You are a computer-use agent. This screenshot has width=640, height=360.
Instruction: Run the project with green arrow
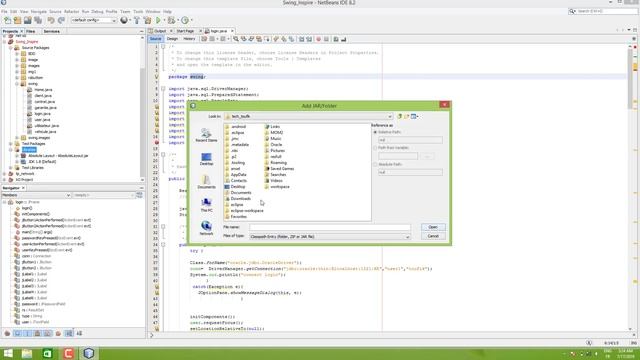pos(158,20)
